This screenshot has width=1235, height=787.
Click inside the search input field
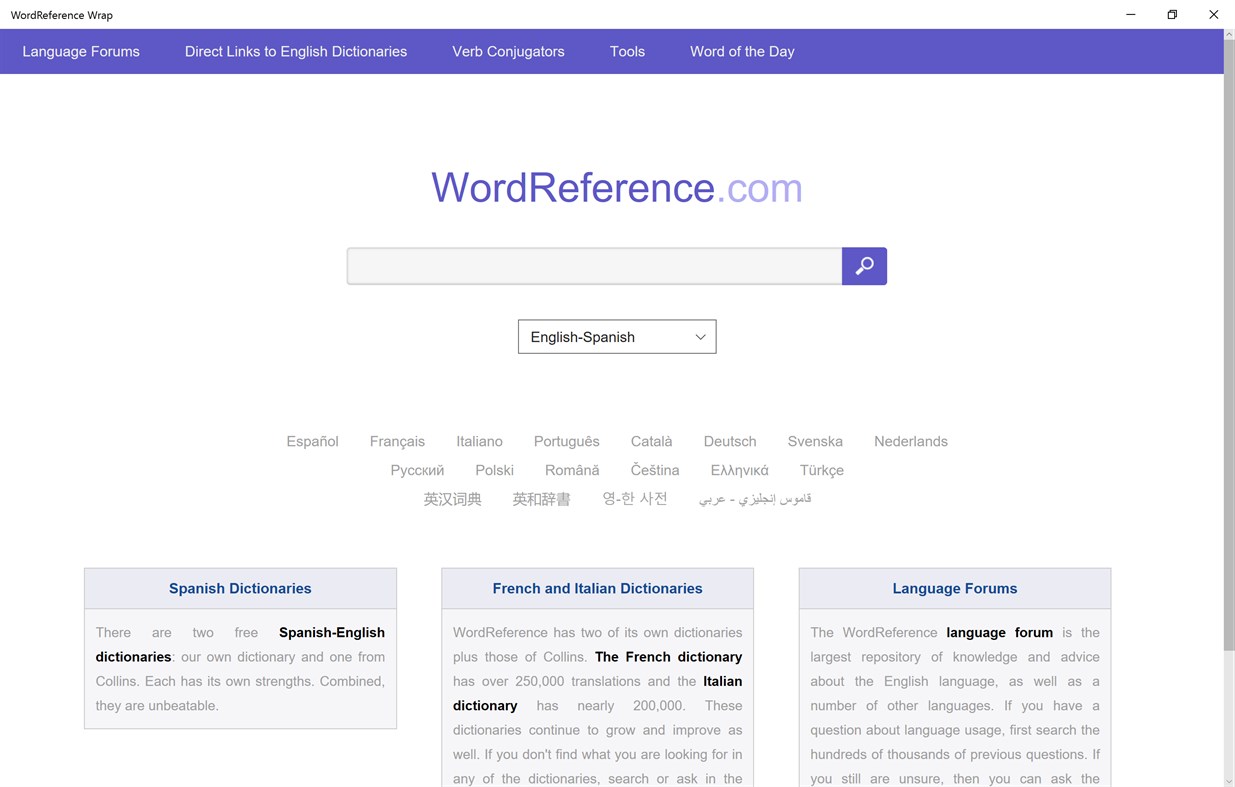coord(594,266)
